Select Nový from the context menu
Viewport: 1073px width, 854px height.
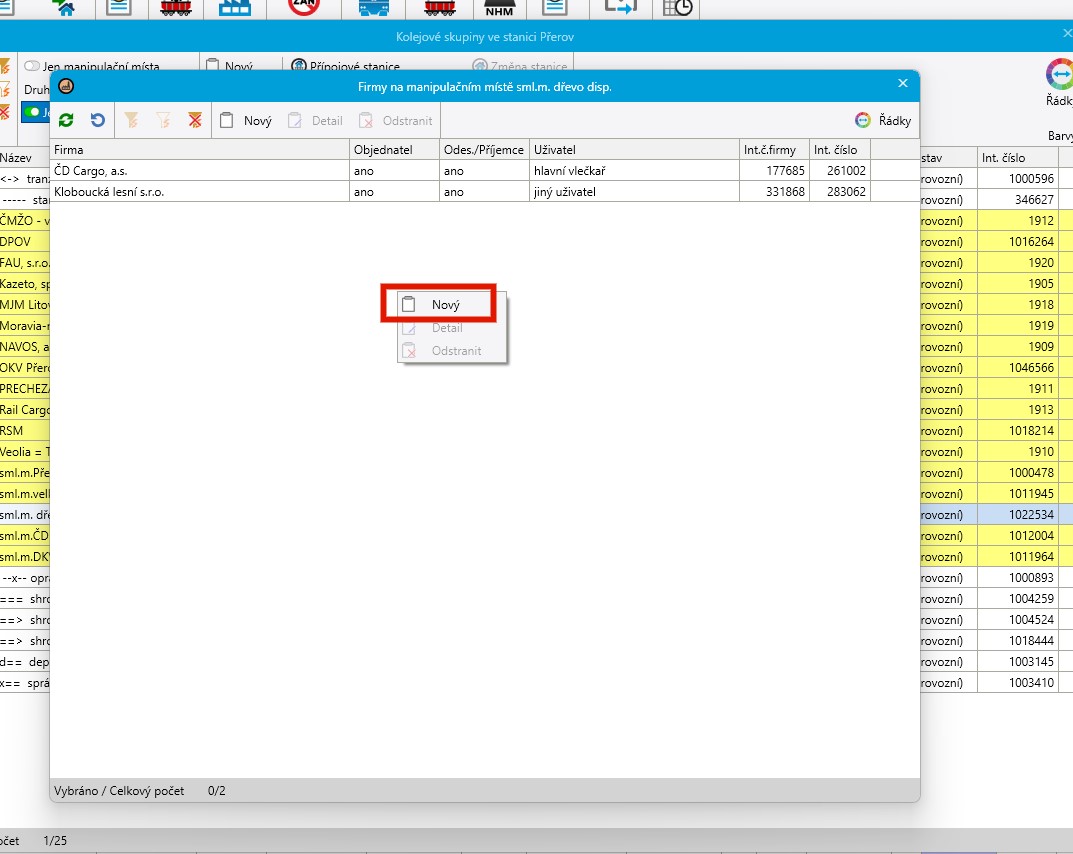click(x=445, y=305)
